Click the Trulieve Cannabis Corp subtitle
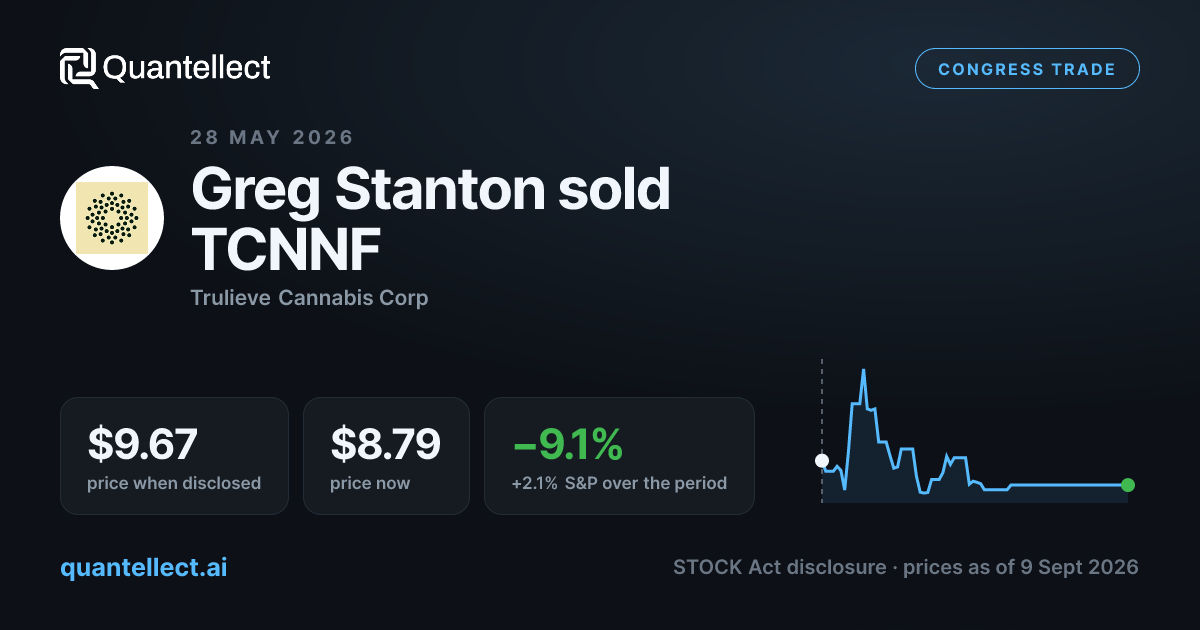This screenshot has width=1200, height=630. [309, 298]
